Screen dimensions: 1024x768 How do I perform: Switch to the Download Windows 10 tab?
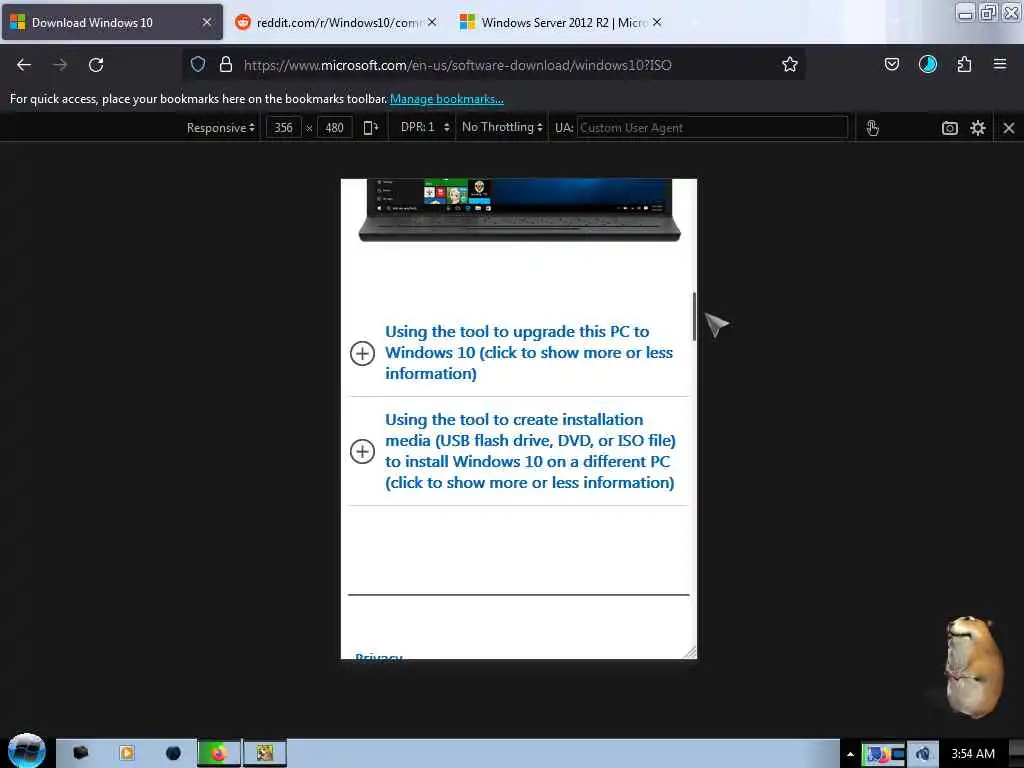[112, 23]
